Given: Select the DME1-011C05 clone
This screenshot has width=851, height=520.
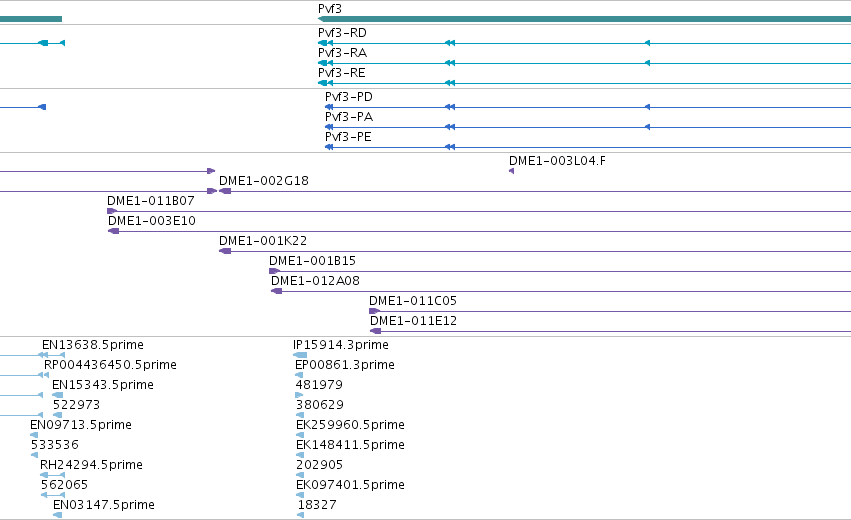Looking at the screenshot, I should (x=413, y=301).
